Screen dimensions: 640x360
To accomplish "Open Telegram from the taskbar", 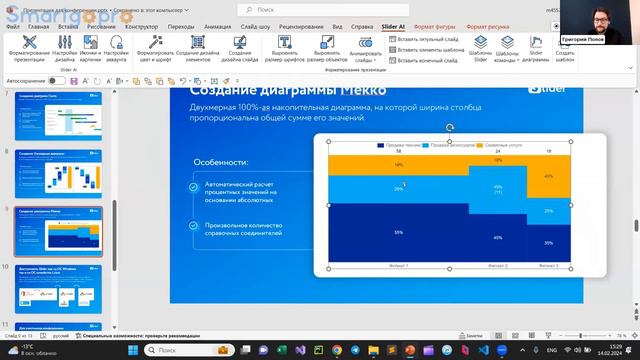I will point(355,350).
